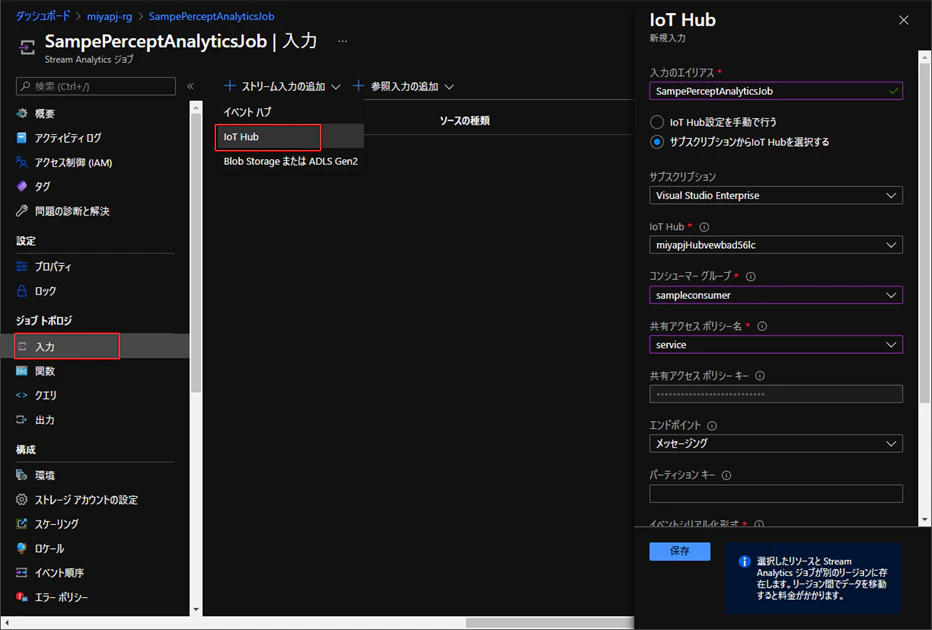Click the 環境 icon
The height and width of the screenshot is (630, 932).
(x=22, y=475)
